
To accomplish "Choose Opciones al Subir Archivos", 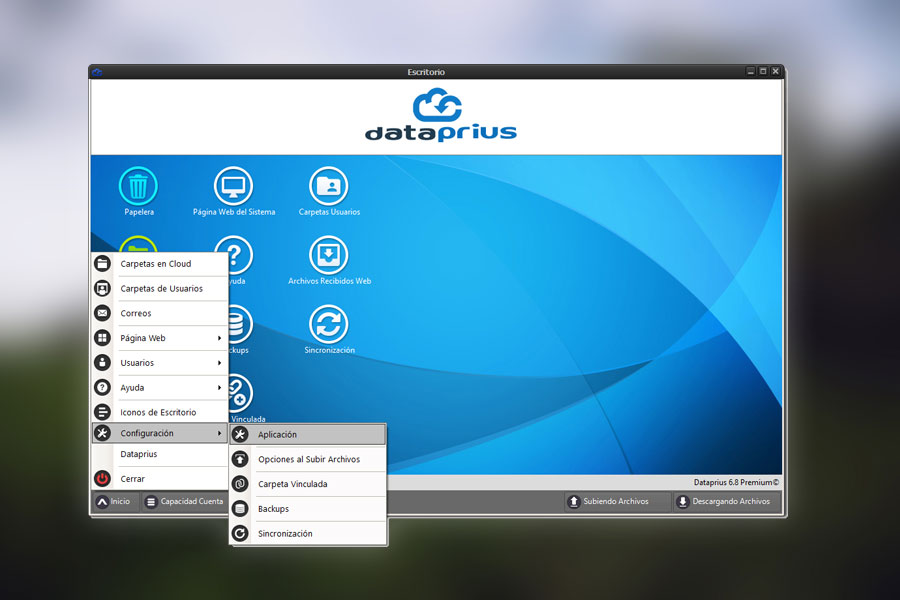I will [x=308, y=459].
